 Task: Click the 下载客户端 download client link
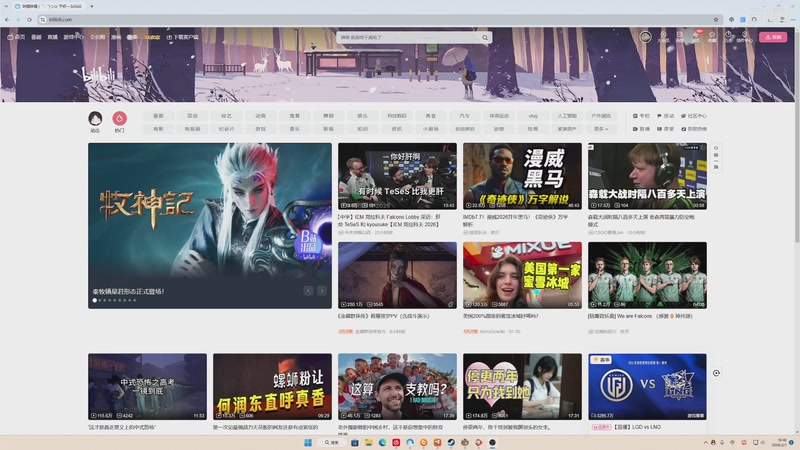pos(183,37)
